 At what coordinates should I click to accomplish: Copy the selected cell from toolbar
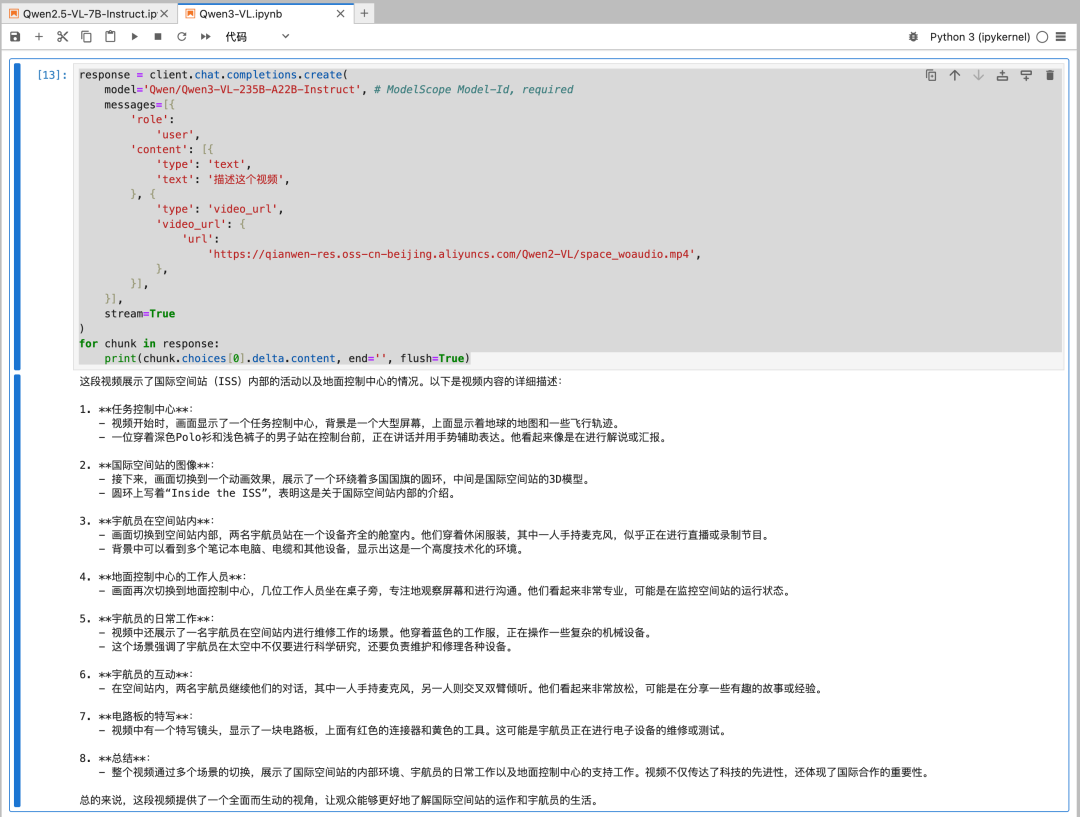tap(86, 37)
